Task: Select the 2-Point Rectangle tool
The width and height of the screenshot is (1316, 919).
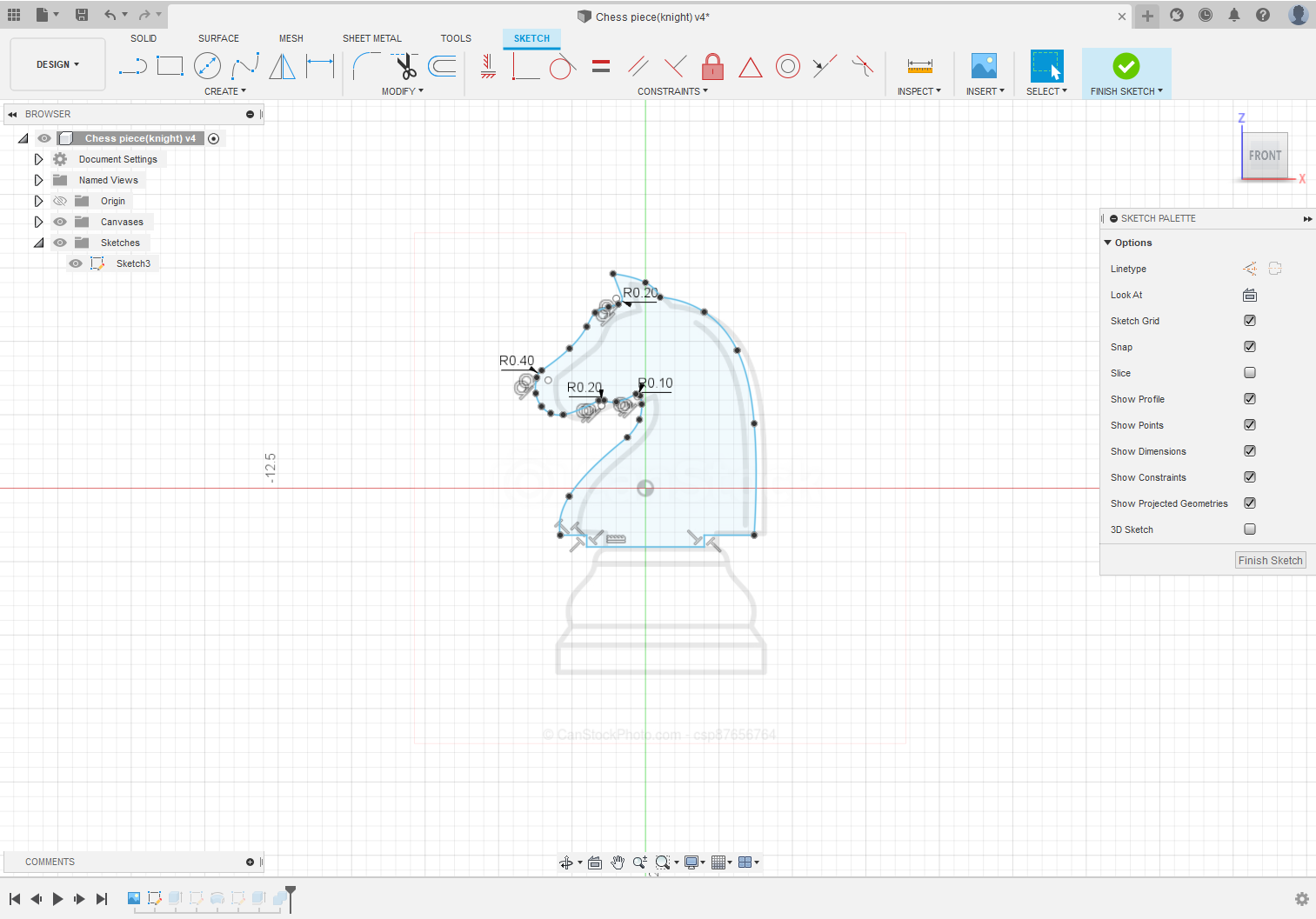Action: tap(170, 66)
